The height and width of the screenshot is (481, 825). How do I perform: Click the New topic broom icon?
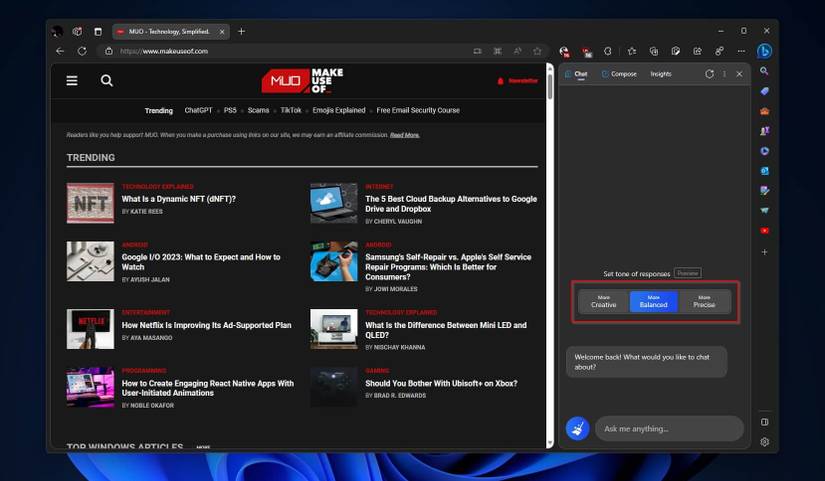pyautogui.click(x=577, y=429)
